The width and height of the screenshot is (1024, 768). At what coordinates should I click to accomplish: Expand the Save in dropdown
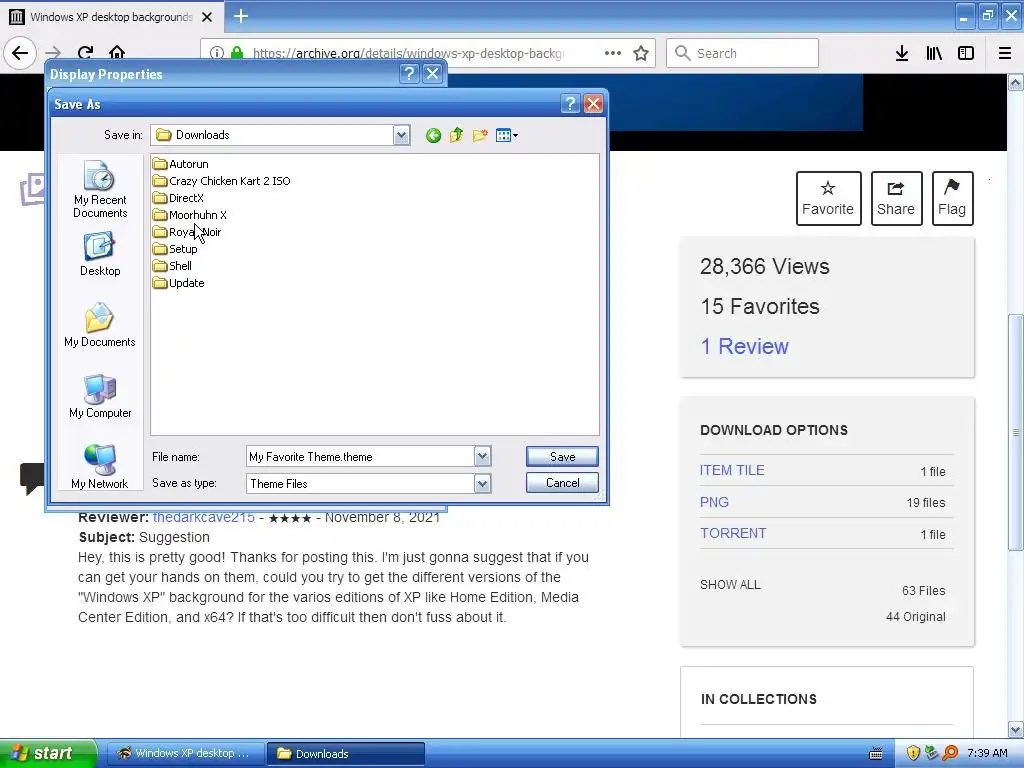click(401, 135)
